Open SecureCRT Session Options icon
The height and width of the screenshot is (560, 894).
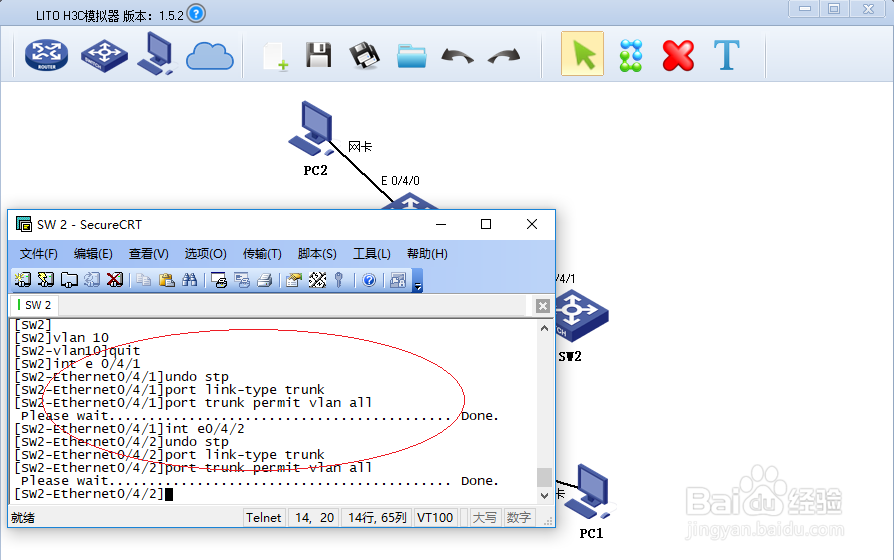(294, 279)
